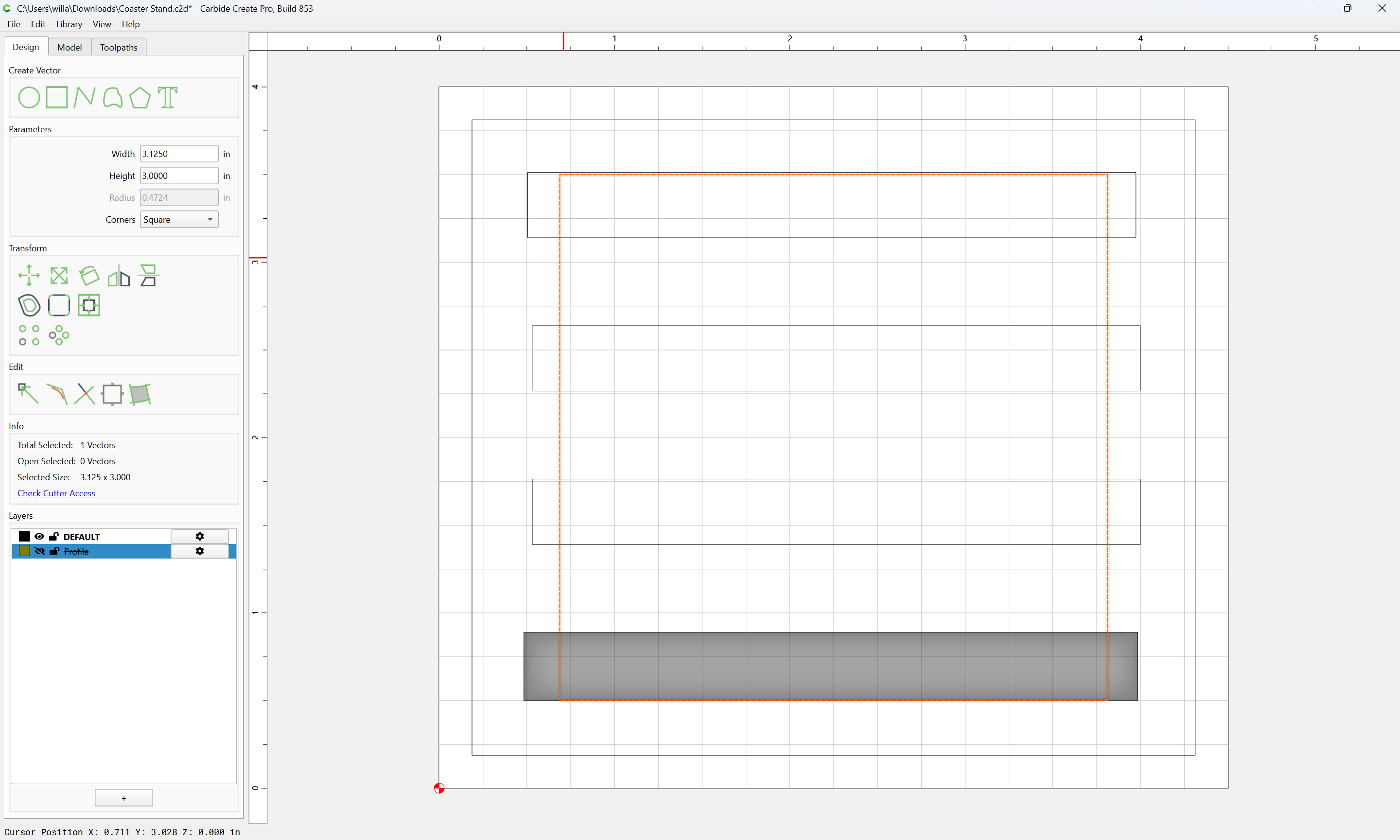Choose the Polyline vector tool
This screenshot has width=1400, height=840.
84,97
